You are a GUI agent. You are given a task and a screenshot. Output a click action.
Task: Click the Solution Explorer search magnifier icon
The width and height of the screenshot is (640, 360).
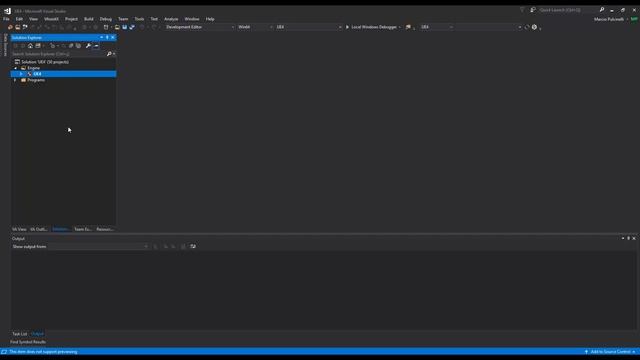coord(109,54)
